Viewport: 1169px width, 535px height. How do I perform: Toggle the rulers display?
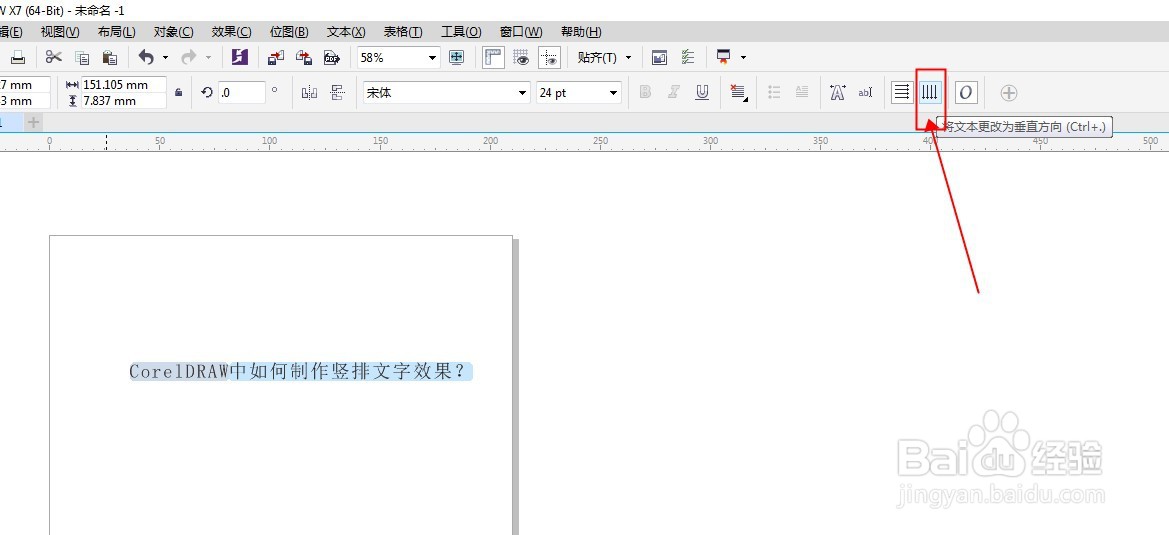tap(493, 57)
